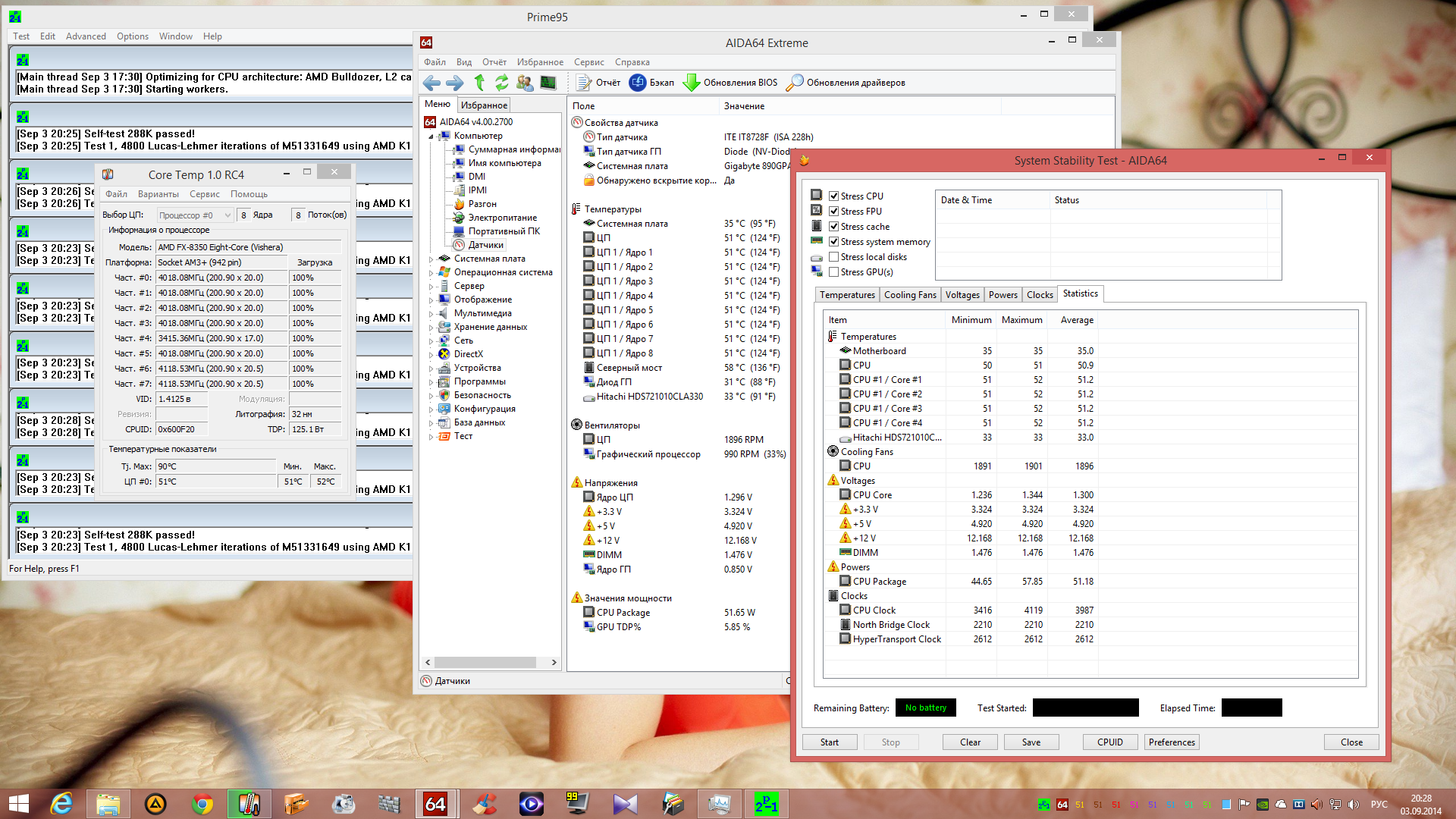Open the Файл menu in AIDA64 Extreme
The width and height of the screenshot is (1456, 819).
click(435, 62)
